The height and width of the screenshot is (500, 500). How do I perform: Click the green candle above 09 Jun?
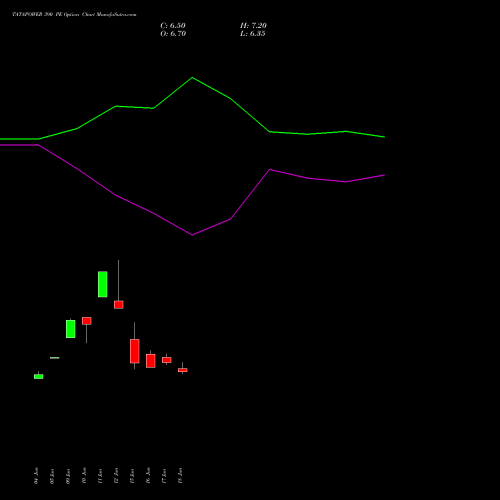pos(71,329)
